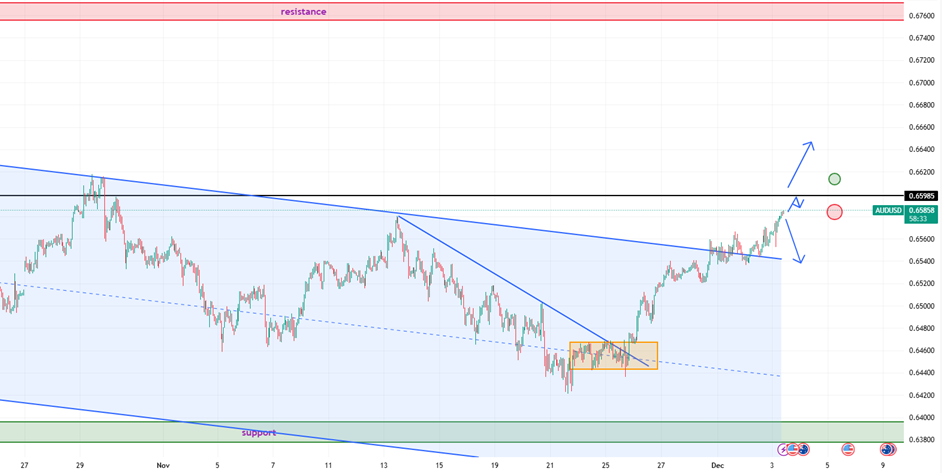Click the AUDUSD symbol label
The height and width of the screenshot is (473, 947).
coord(888,210)
